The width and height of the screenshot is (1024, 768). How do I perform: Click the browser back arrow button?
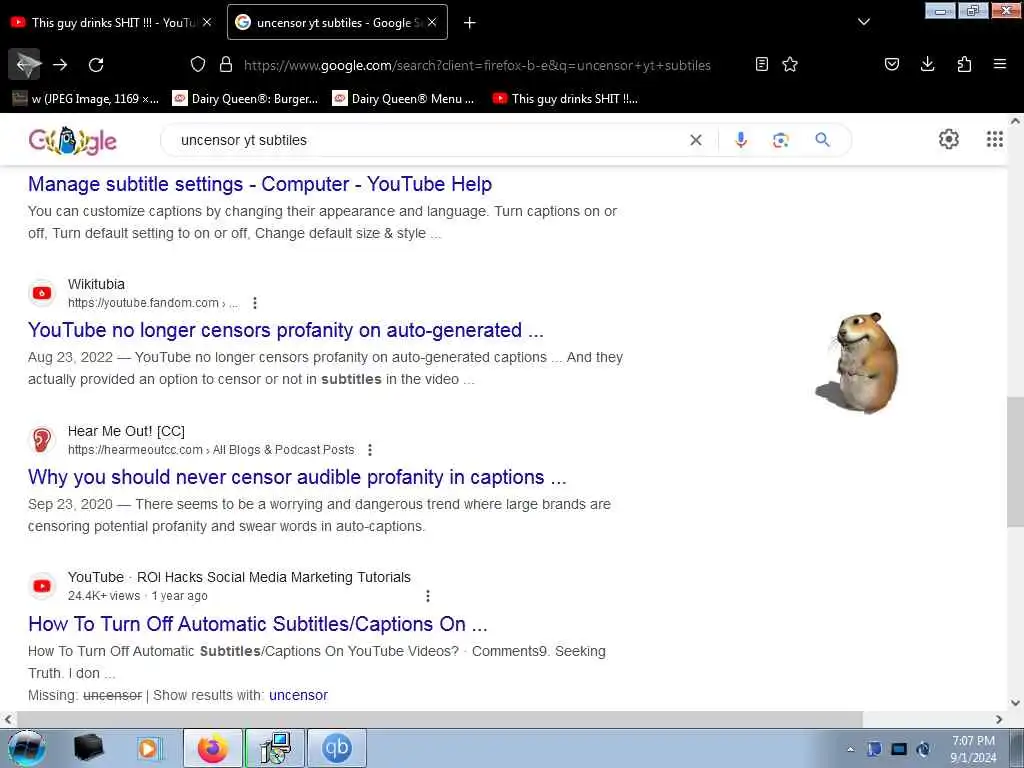[25, 64]
